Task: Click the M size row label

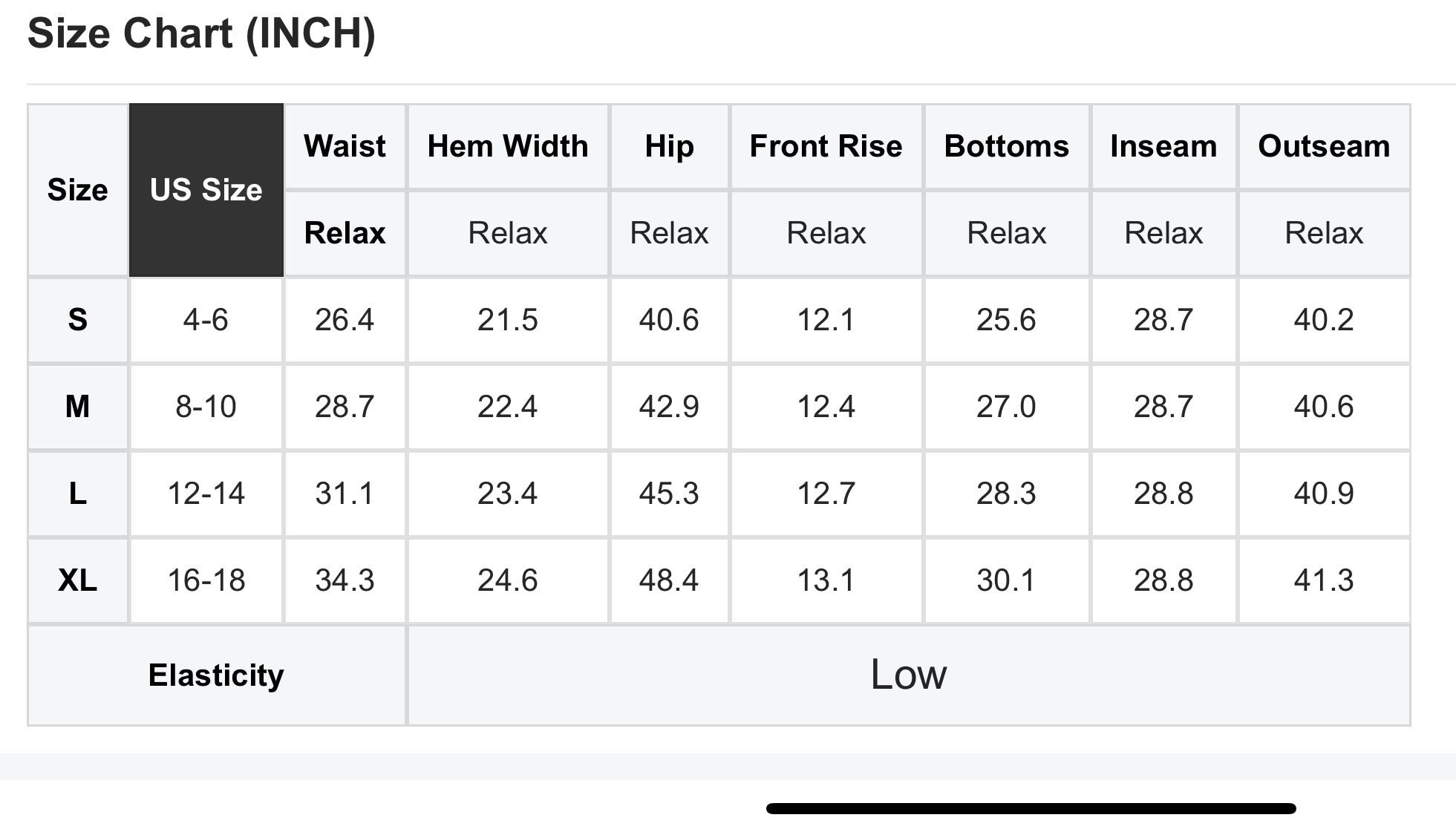Action: click(x=77, y=407)
